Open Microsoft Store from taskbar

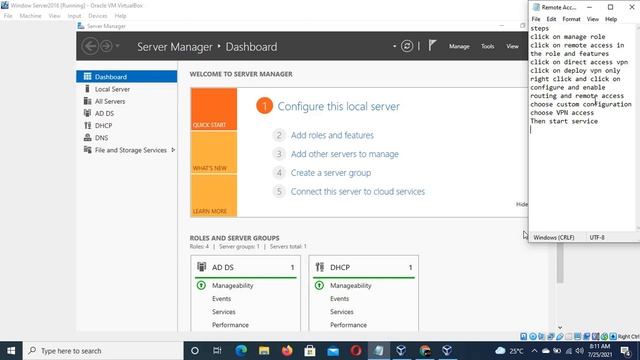click(310, 351)
